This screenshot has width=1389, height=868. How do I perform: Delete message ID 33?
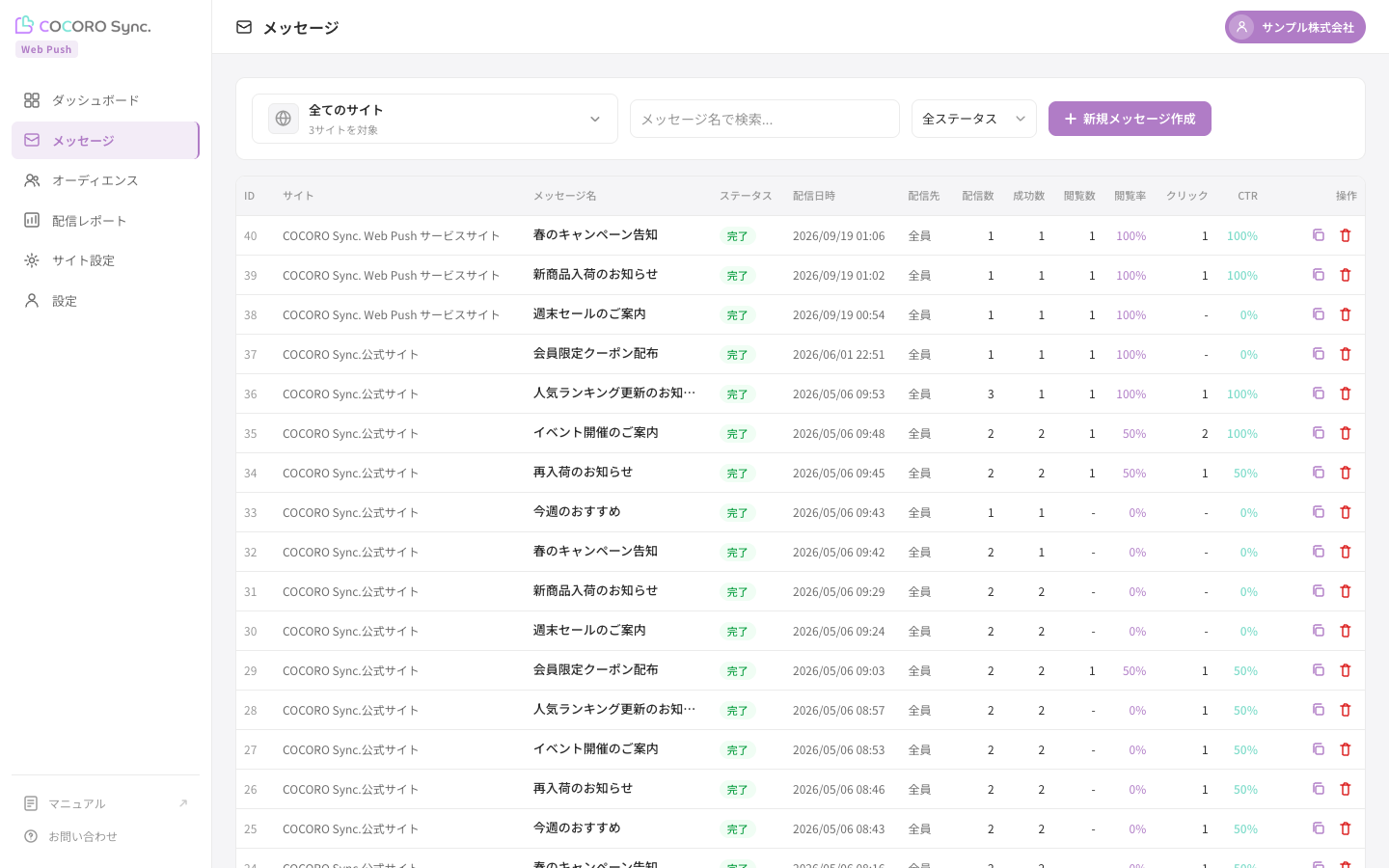(x=1346, y=512)
